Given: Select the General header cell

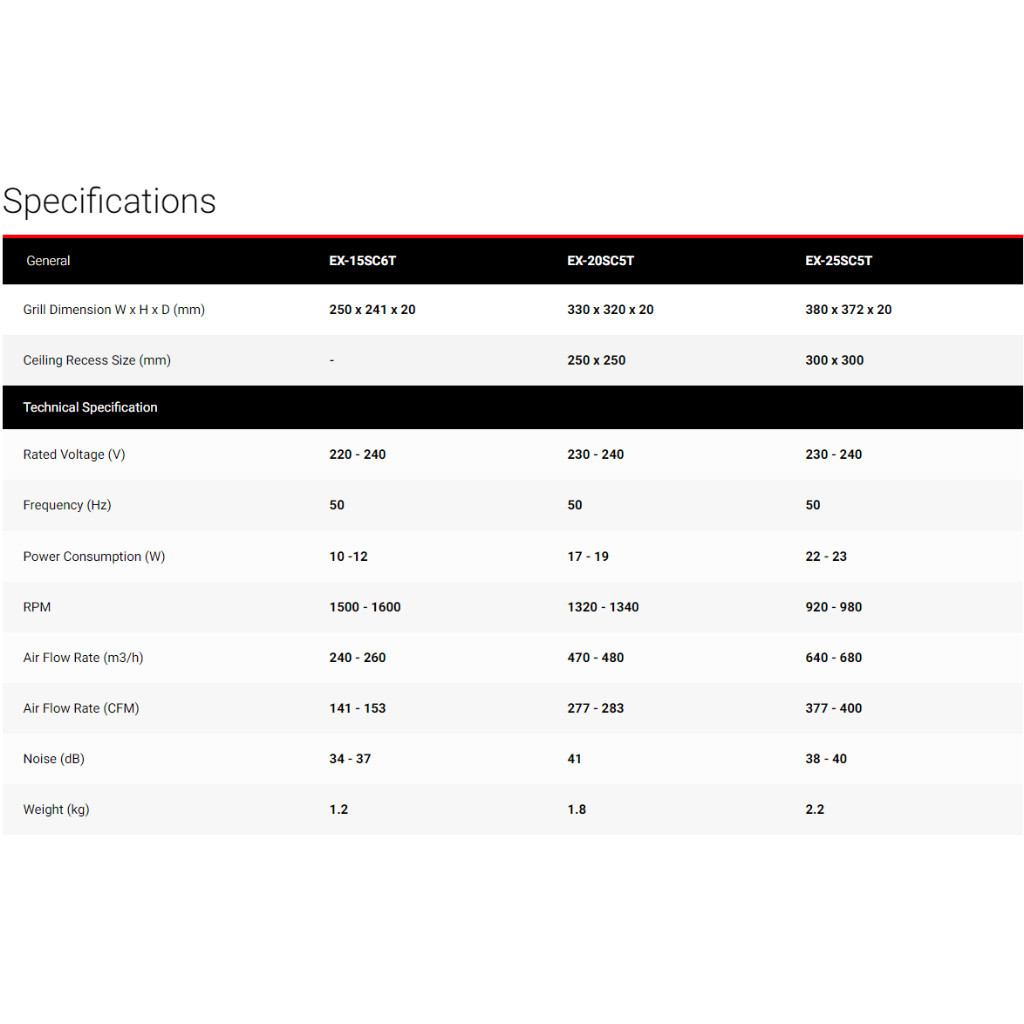Looking at the screenshot, I should click(48, 261).
